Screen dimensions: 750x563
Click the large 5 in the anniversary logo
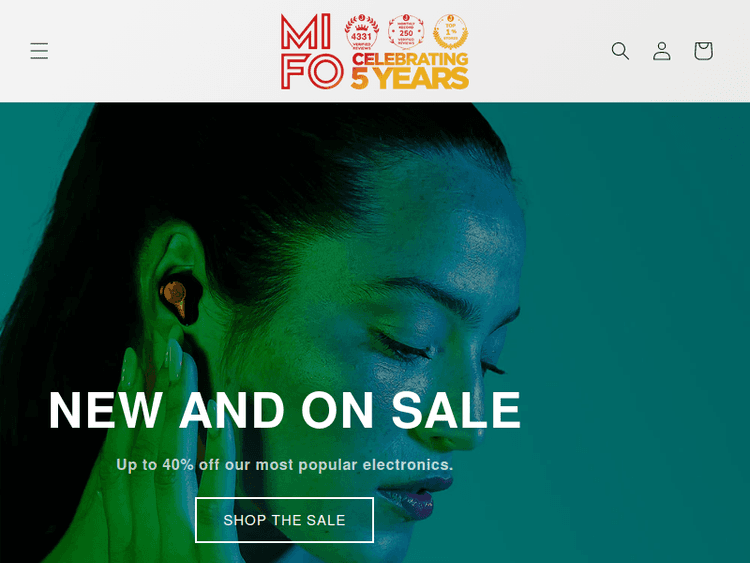click(360, 78)
